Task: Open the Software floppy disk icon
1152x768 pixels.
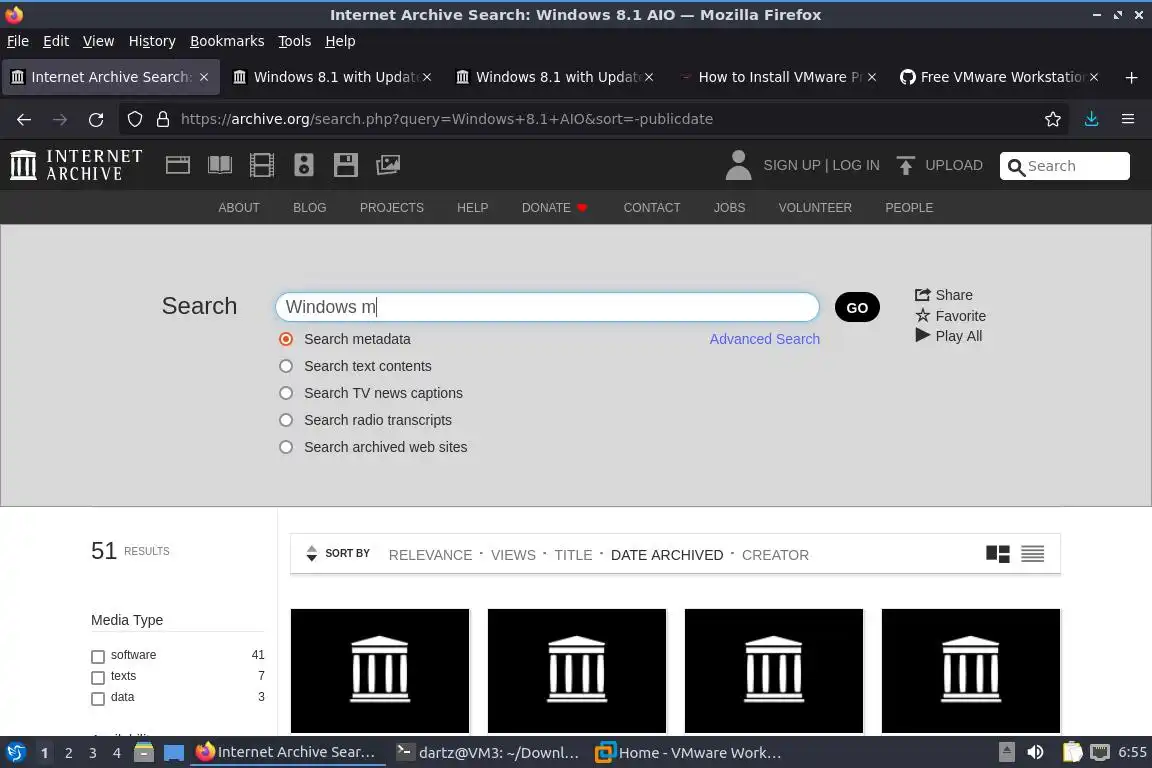Action: coord(345,165)
